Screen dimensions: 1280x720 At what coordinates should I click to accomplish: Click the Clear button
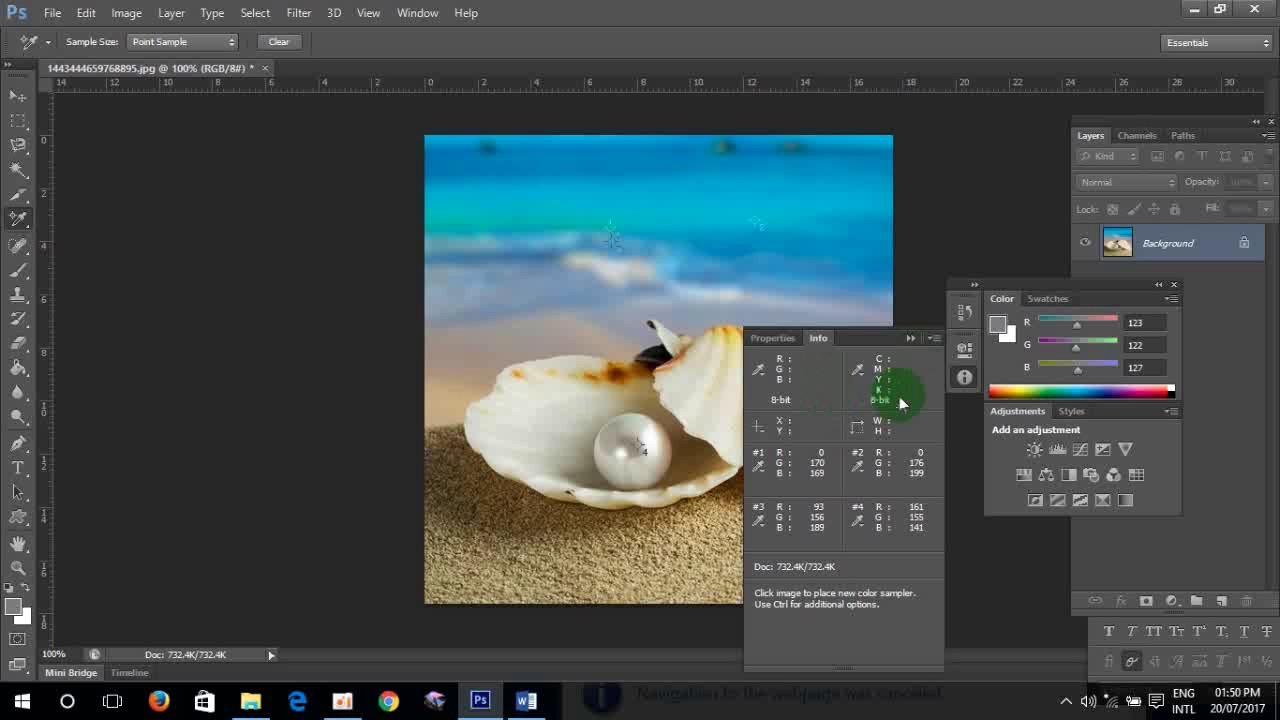coord(279,42)
